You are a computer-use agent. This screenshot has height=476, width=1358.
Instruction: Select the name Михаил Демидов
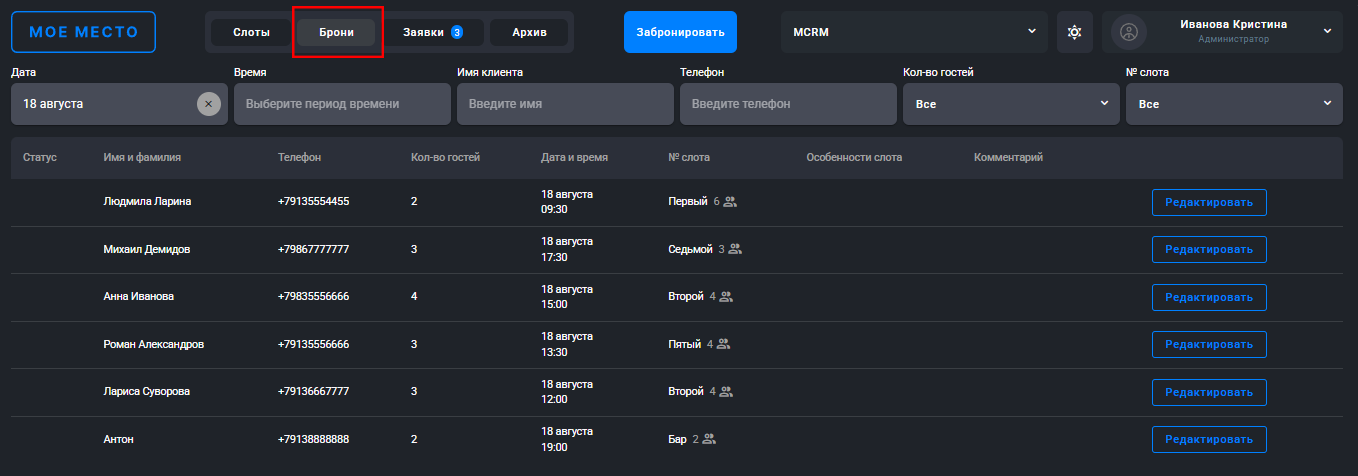point(147,249)
